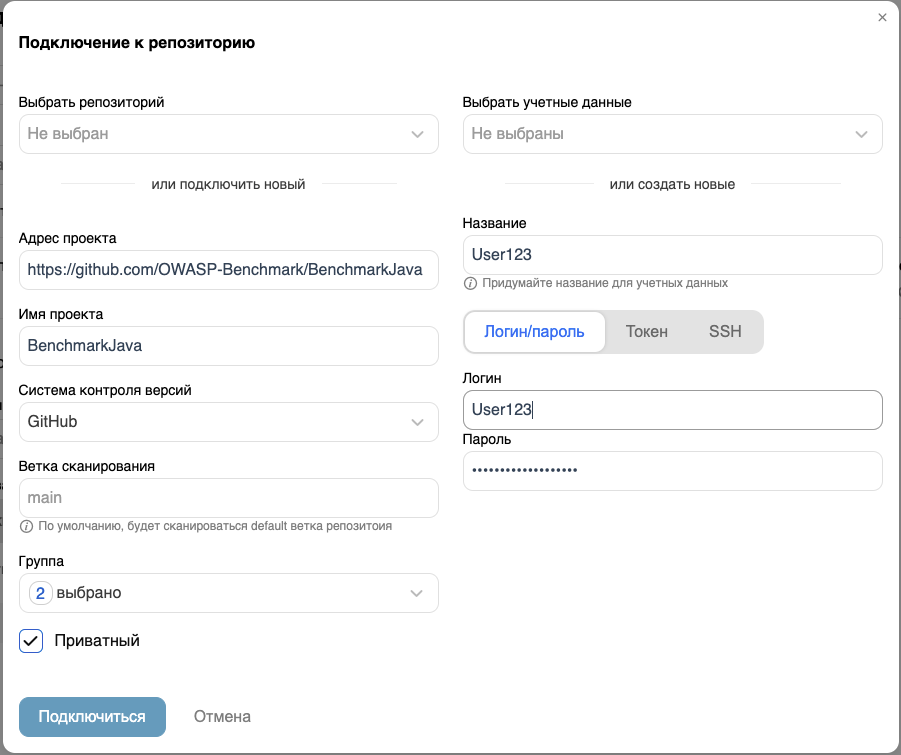Focus the Название credentials field
Screen dimensions: 901x755
(672, 255)
